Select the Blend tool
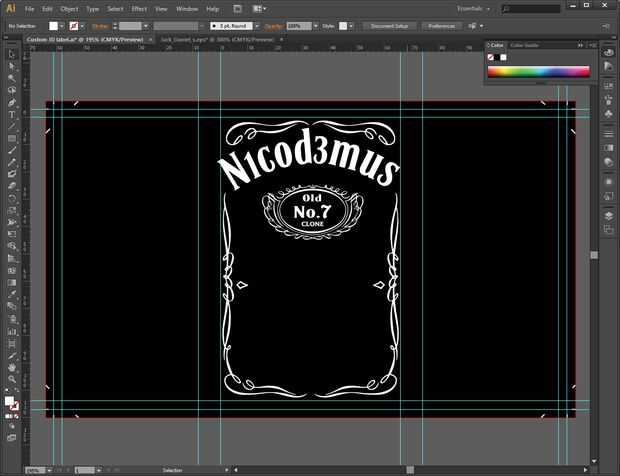 (12, 306)
